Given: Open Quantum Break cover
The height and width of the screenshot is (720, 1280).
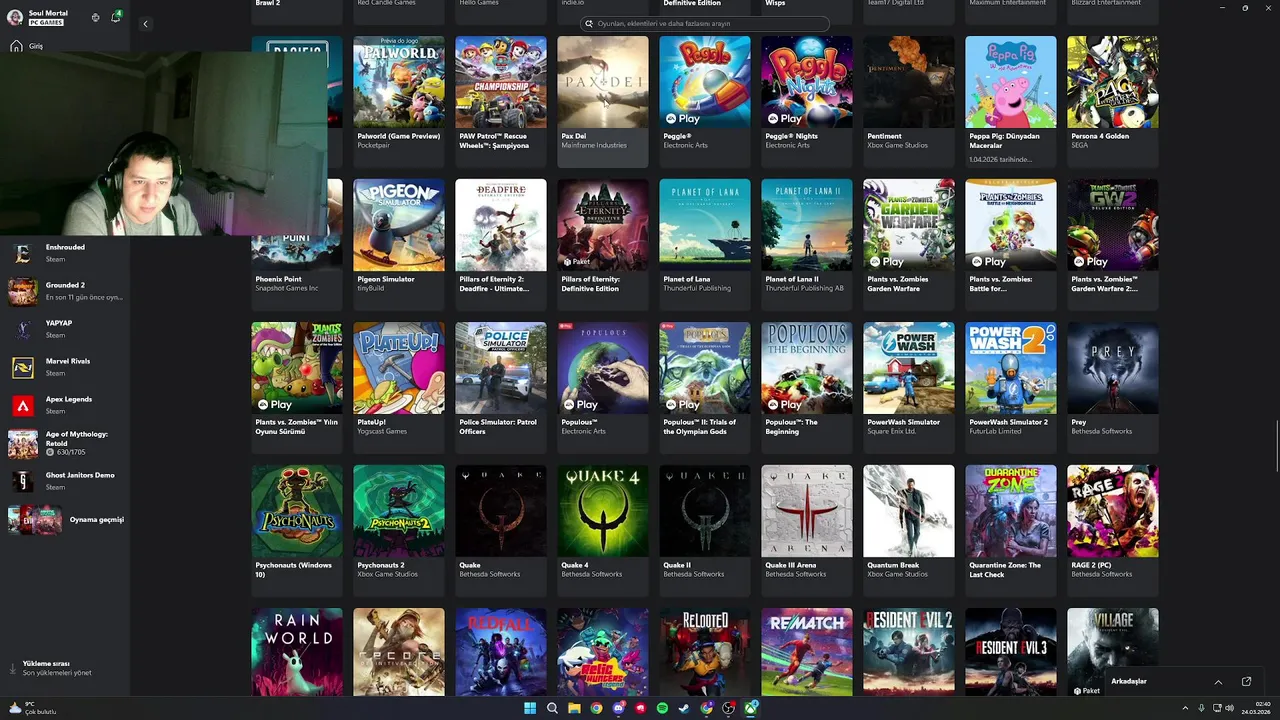Looking at the screenshot, I should tap(909, 511).
